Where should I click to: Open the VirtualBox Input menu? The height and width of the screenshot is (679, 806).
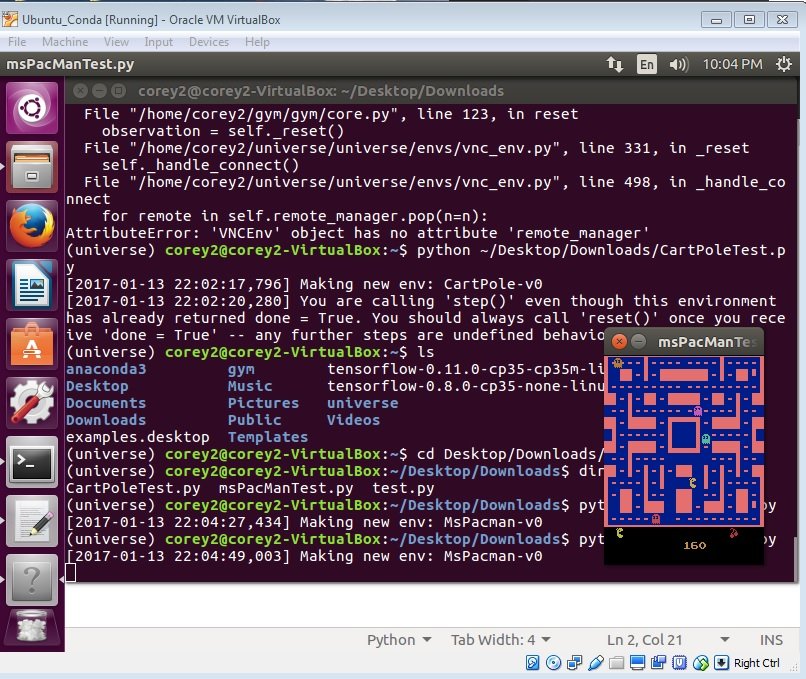click(158, 42)
